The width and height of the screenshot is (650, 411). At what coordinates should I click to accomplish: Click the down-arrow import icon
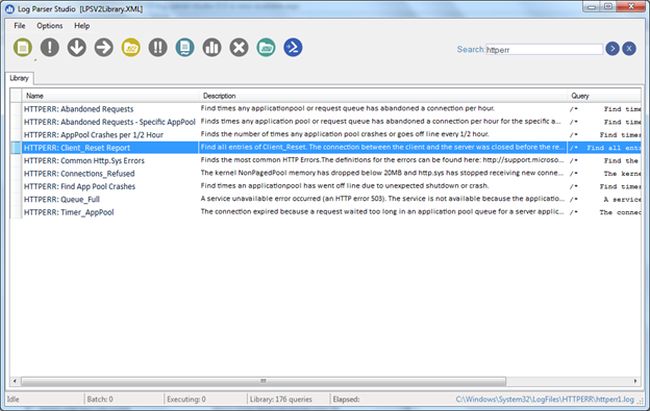click(77, 47)
